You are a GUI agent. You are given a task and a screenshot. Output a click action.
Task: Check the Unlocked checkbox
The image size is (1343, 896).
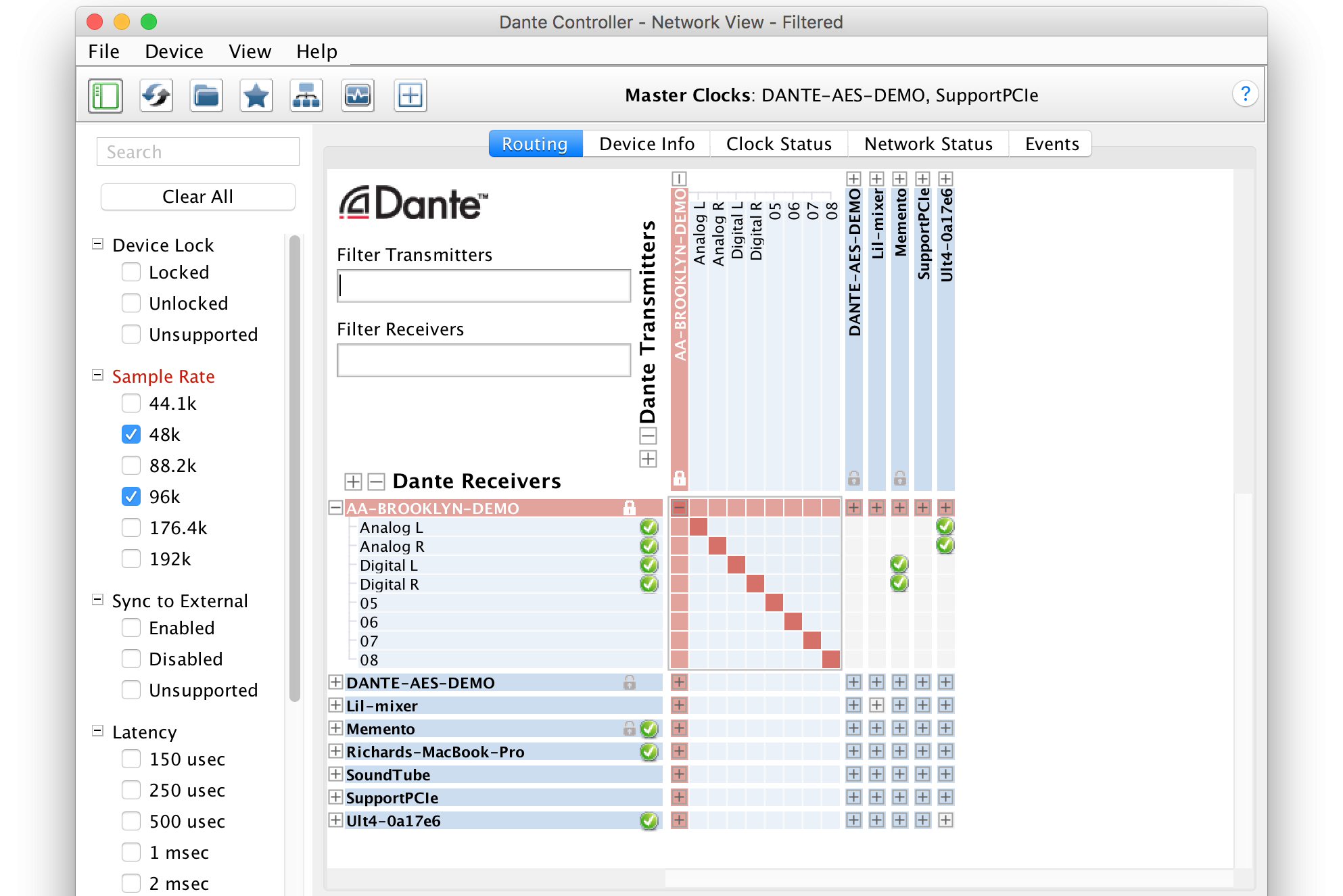pos(131,303)
